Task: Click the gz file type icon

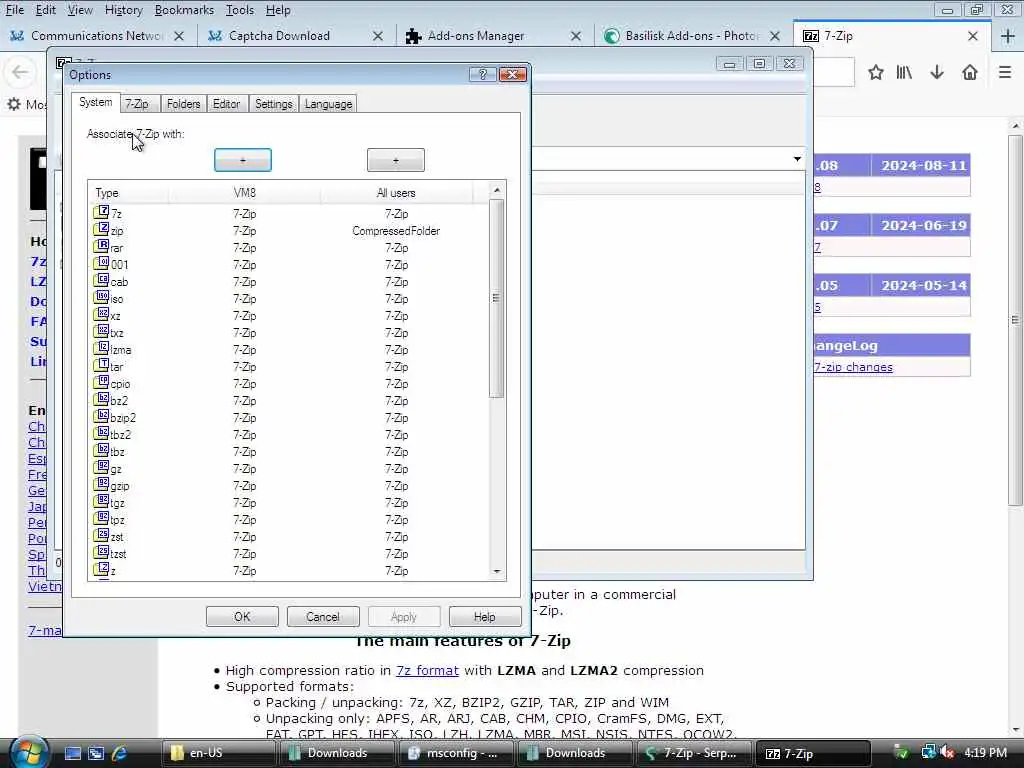Action: point(101,467)
